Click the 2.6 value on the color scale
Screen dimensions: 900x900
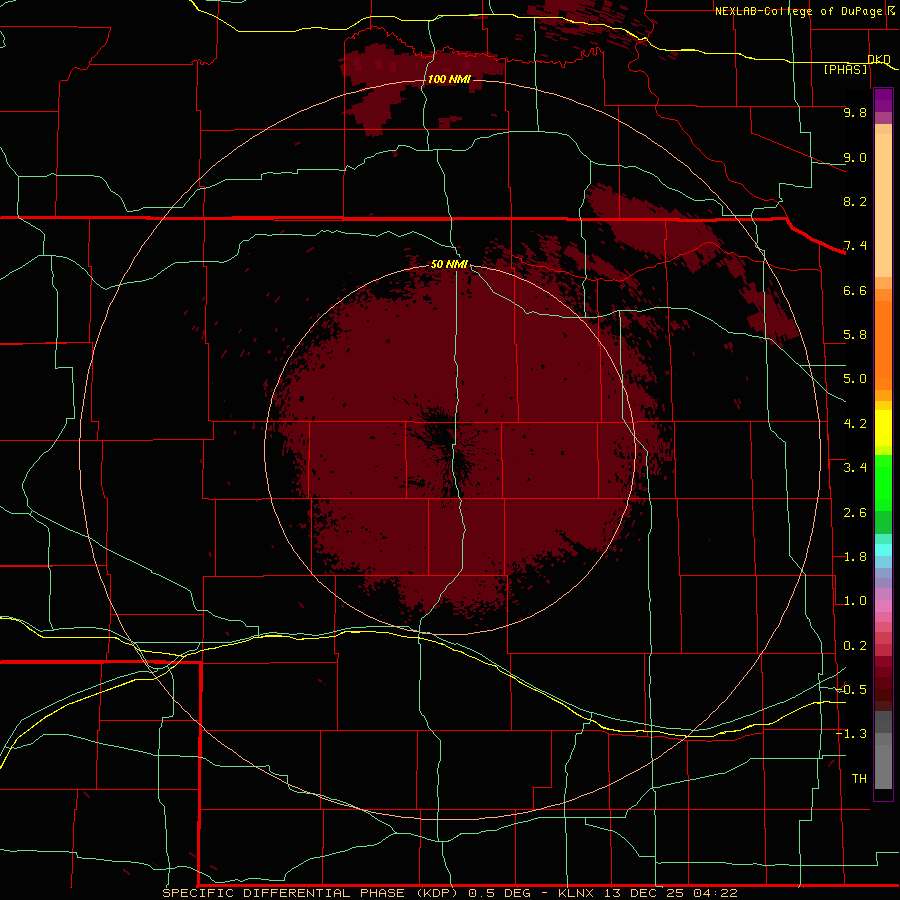pyautogui.click(x=855, y=513)
